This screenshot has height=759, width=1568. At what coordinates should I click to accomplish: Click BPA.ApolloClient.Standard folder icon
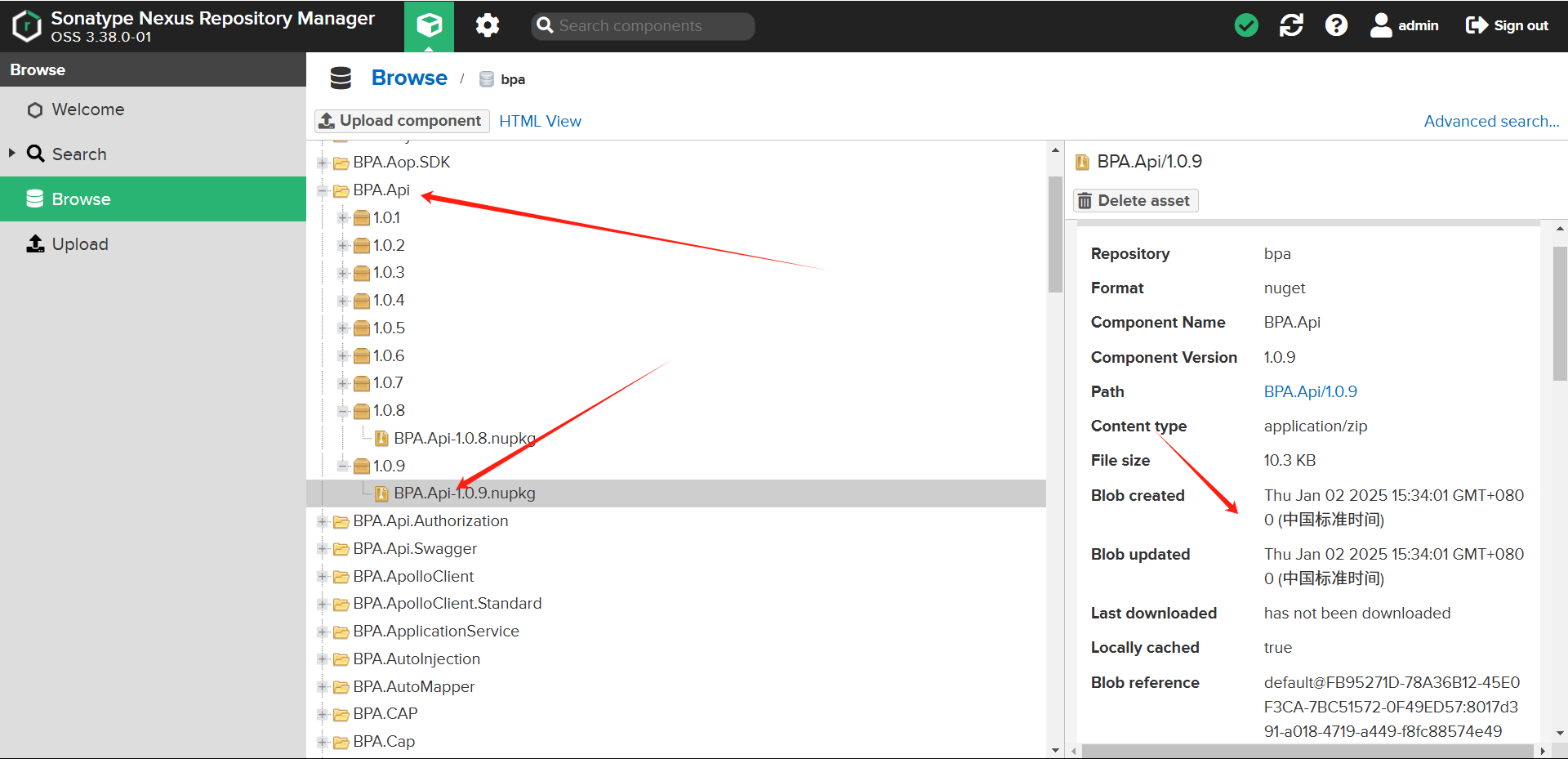[x=341, y=605]
